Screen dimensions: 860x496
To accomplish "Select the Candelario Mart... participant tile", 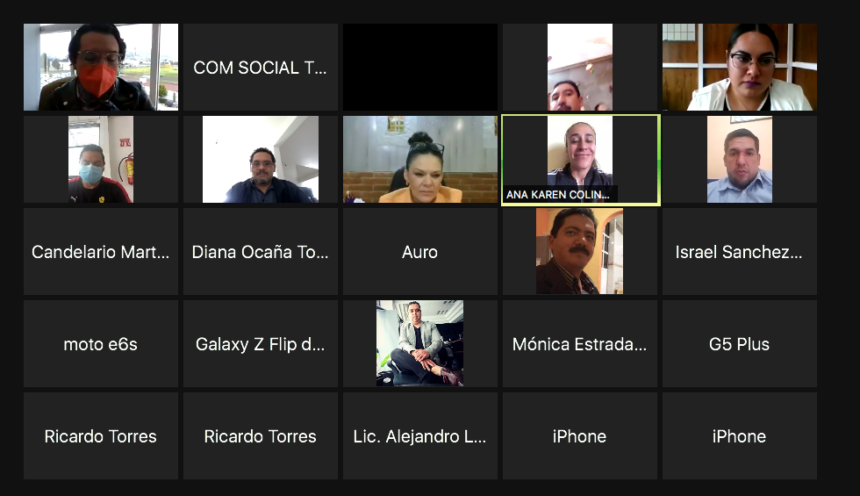I will (x=101, y=251).
